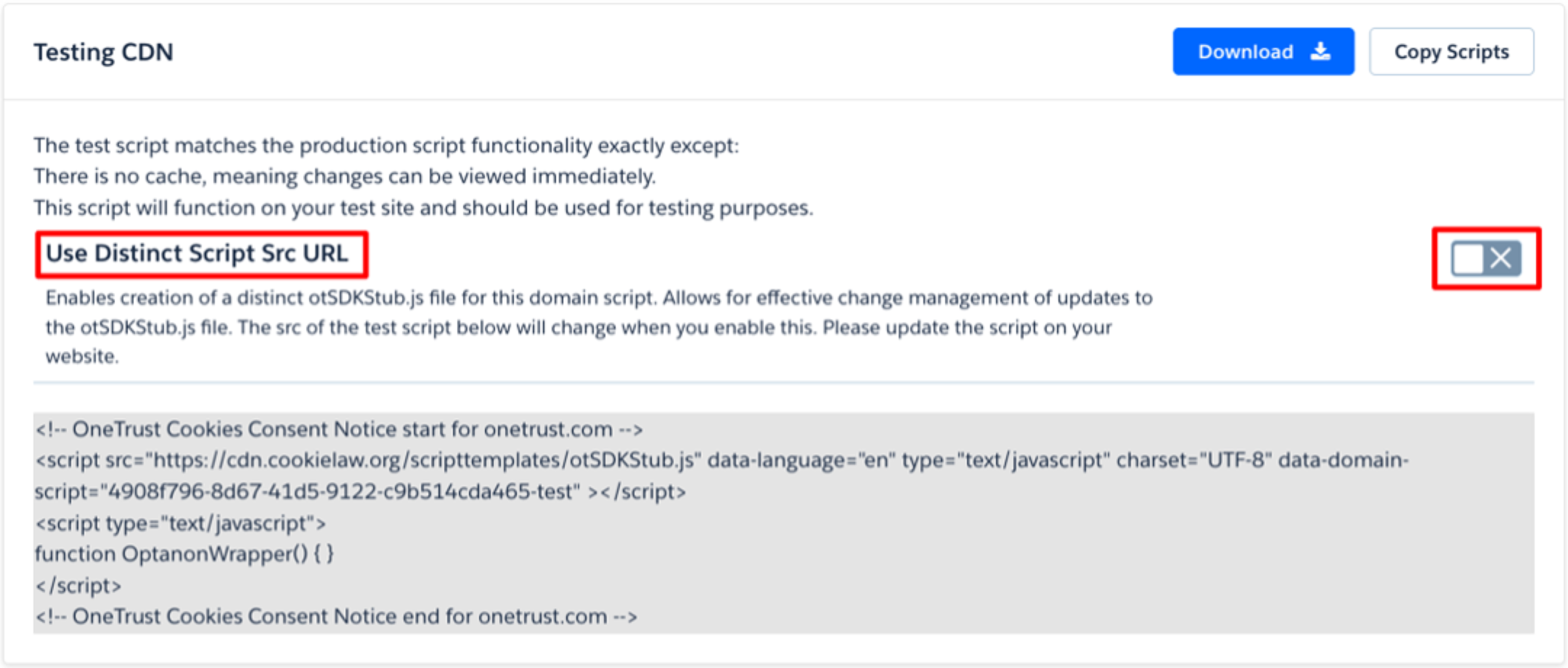Viewport: 1568px width, 668px height.
Task: Click the "Enables creation of a distinct" description
Action: pos(599,298)
